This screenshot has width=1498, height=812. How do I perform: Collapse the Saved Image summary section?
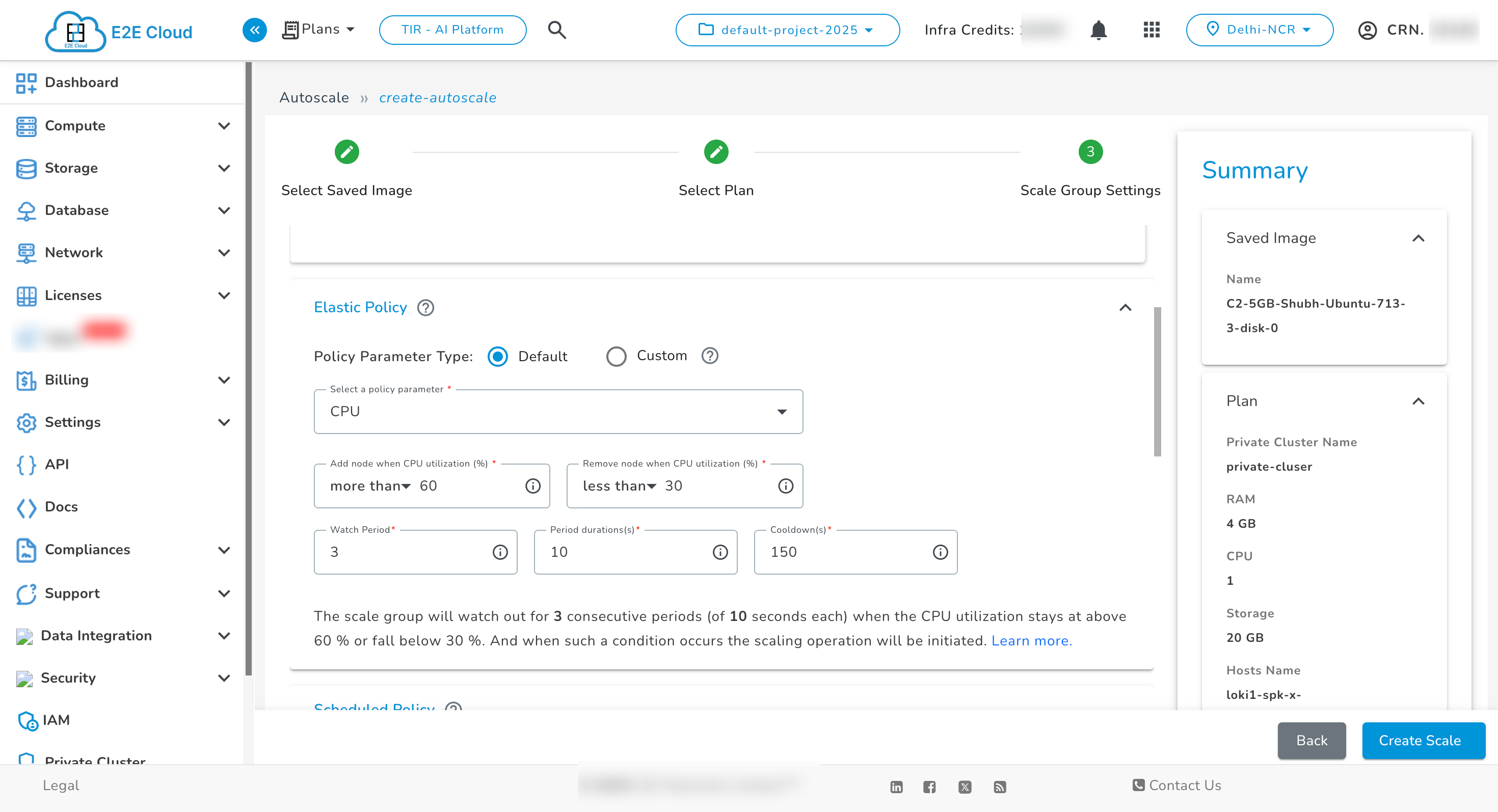1417,238
